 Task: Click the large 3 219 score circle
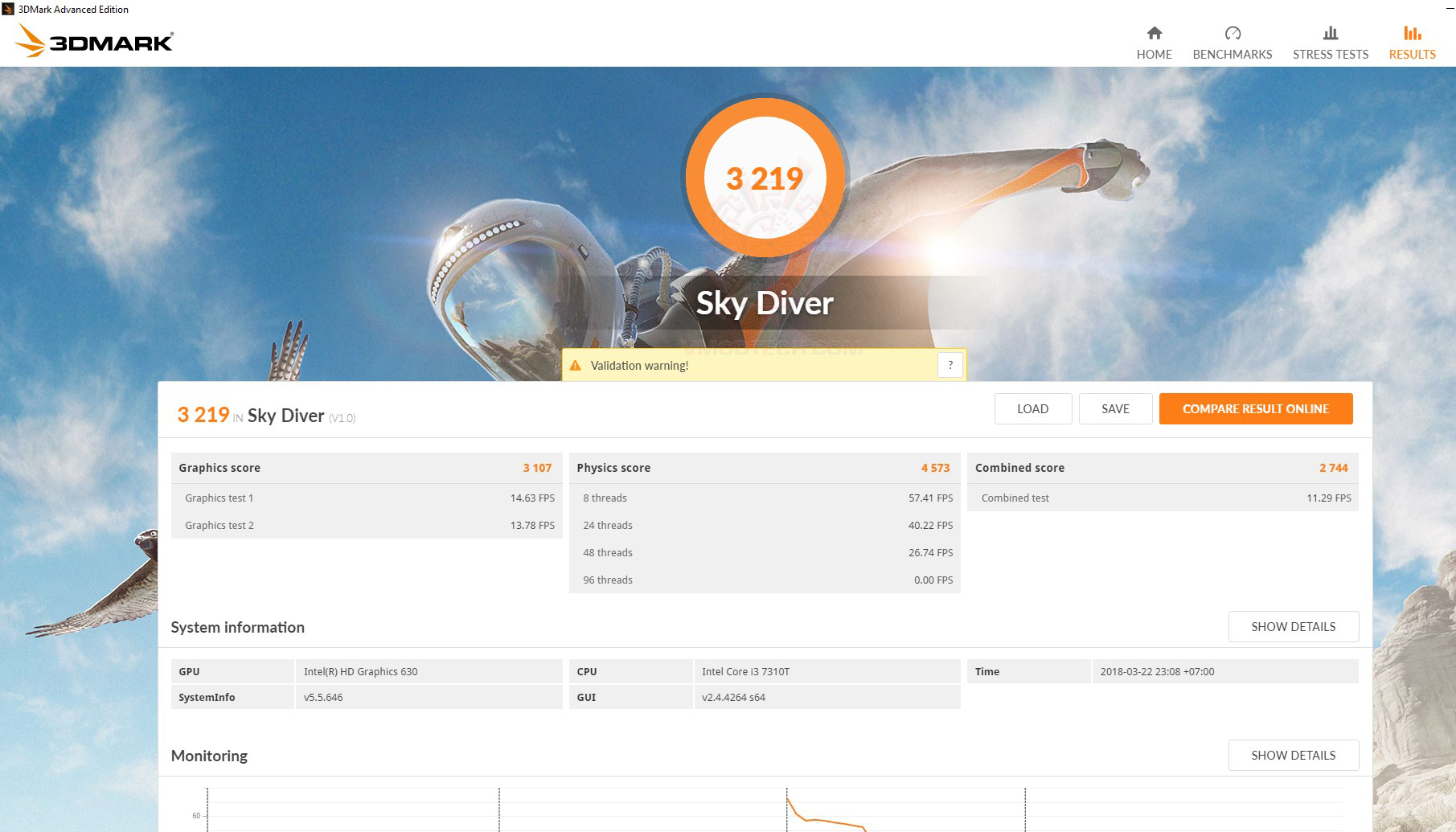pos(765,178)
